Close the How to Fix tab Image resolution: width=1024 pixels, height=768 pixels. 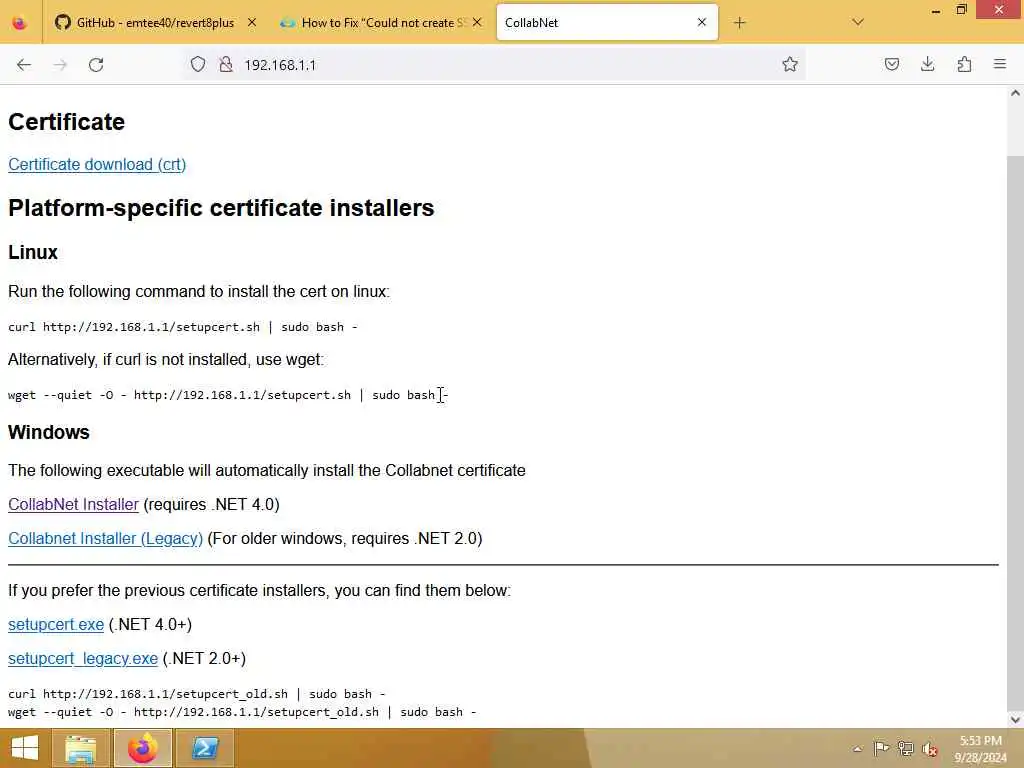point(477,23)
